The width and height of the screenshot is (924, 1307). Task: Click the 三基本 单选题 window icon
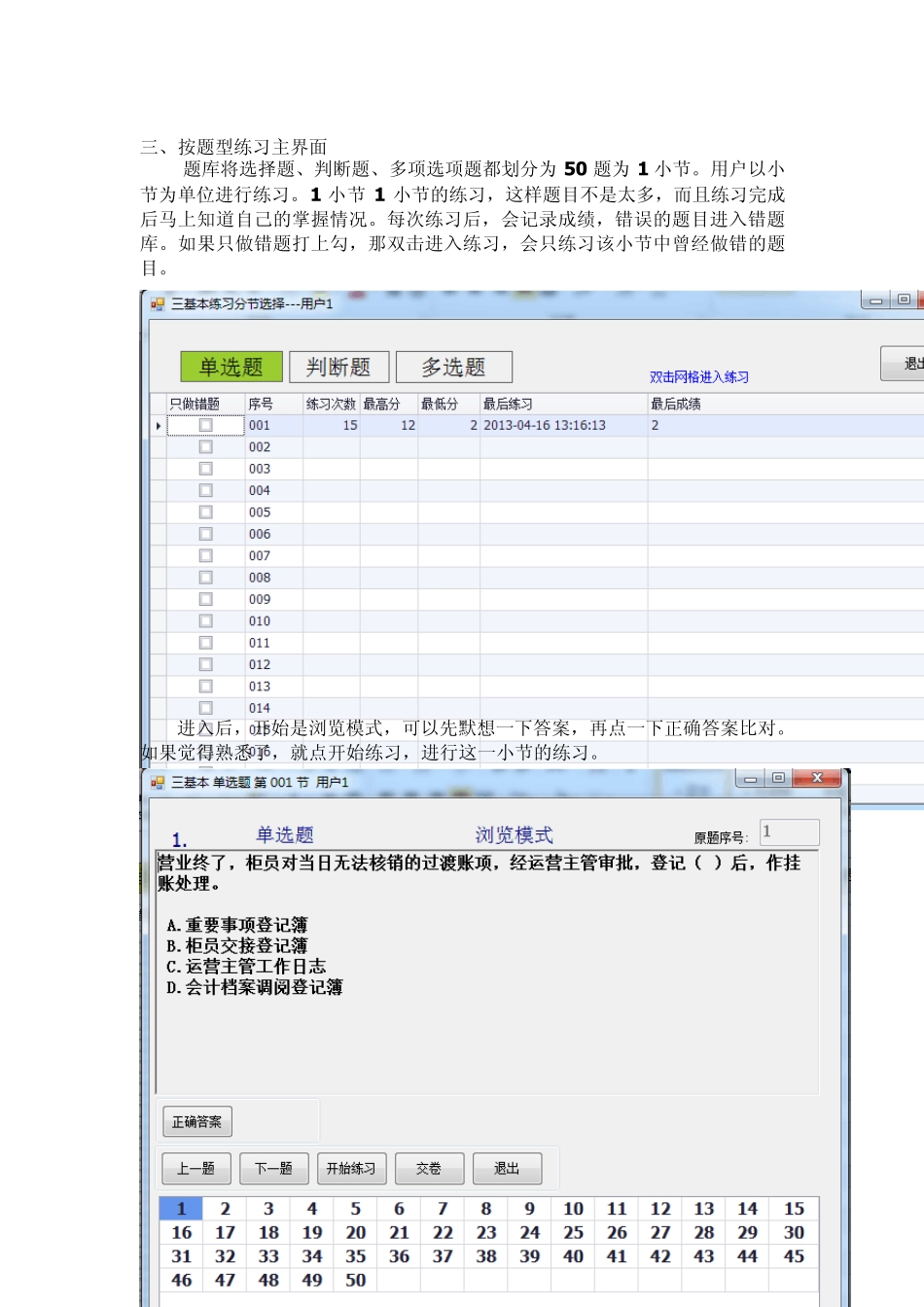click(x=158, y=782)
